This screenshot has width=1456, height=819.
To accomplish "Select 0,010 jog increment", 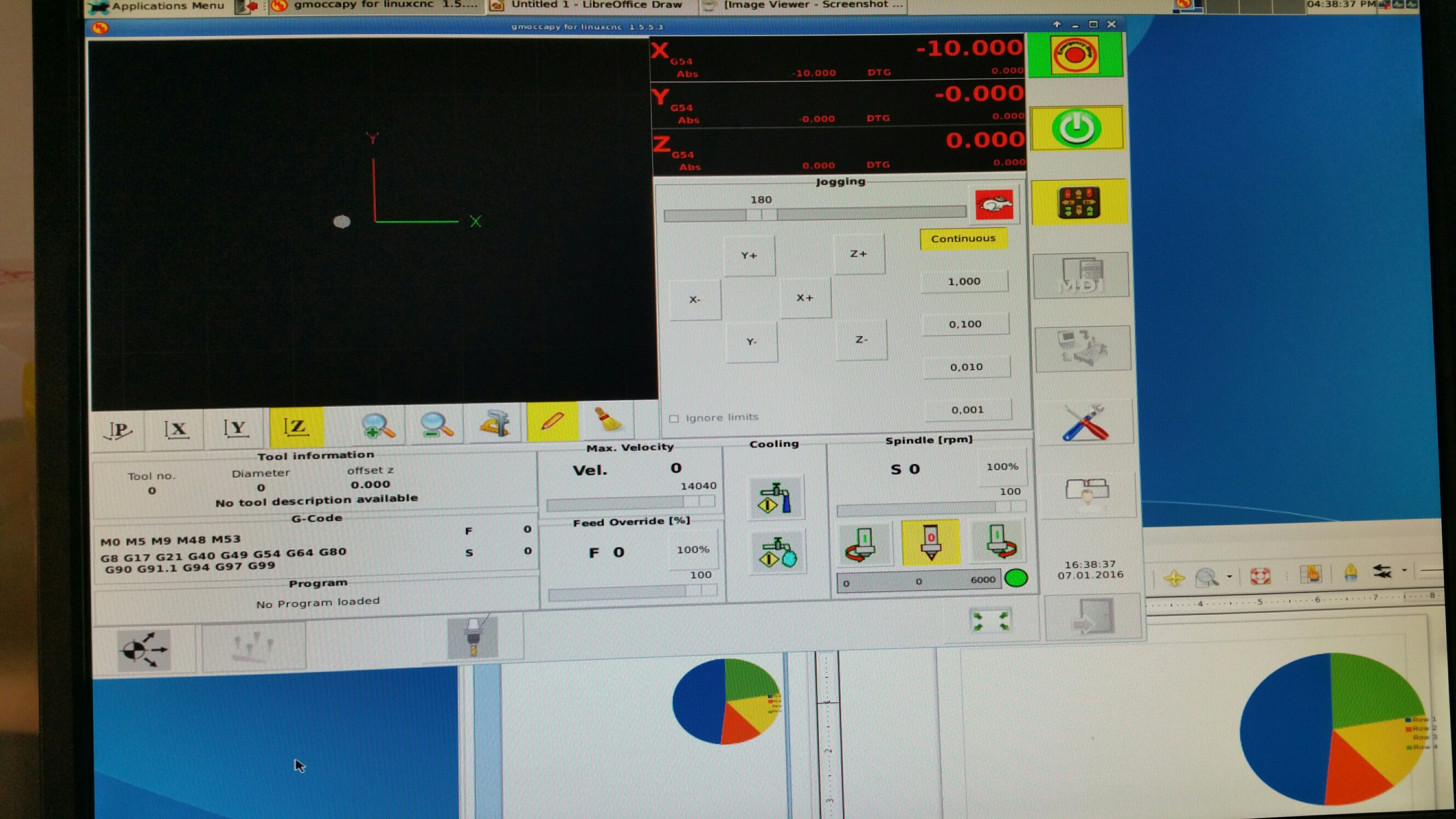I will [966, 367].
